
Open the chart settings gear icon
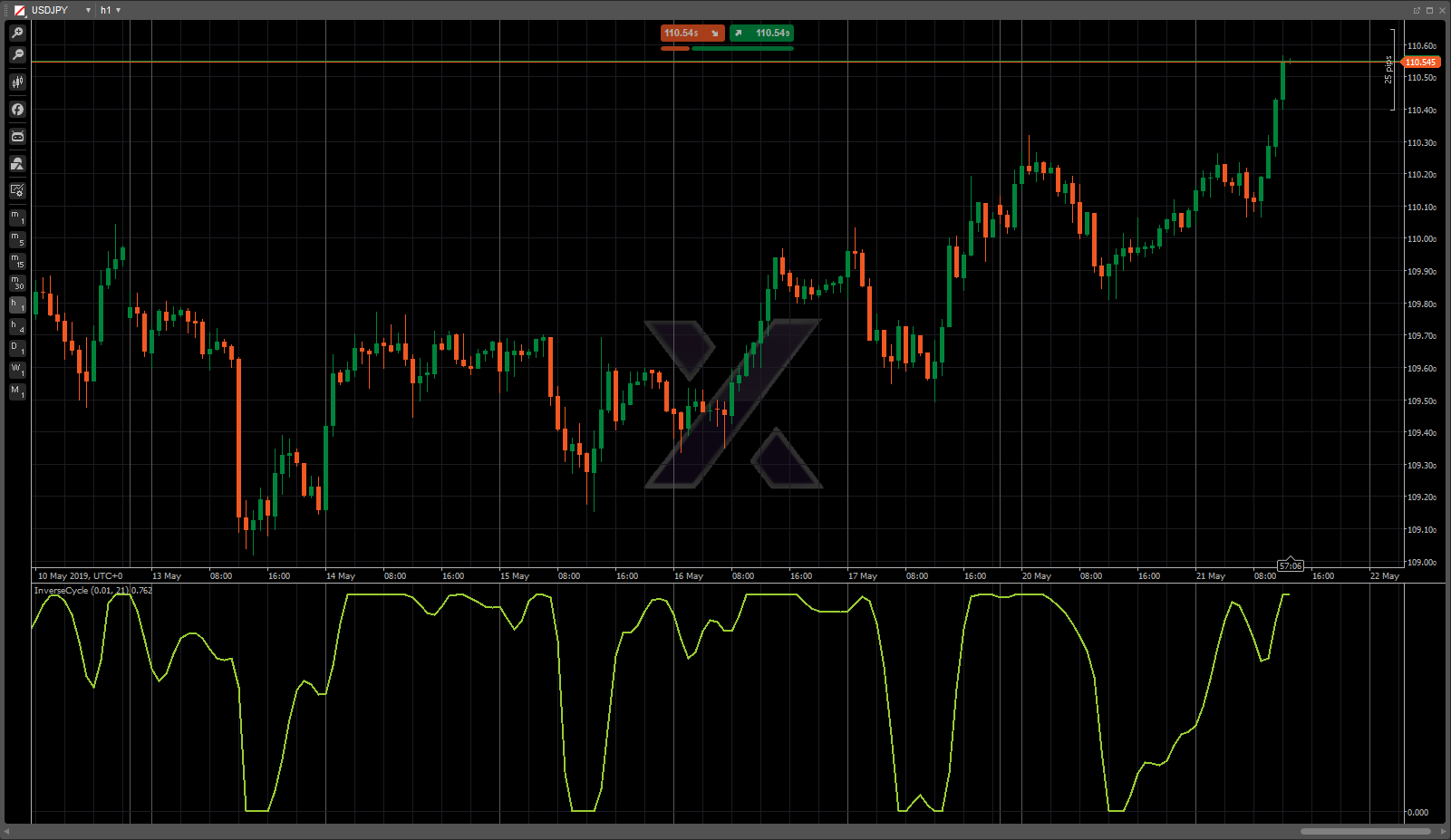click(17, 190)
